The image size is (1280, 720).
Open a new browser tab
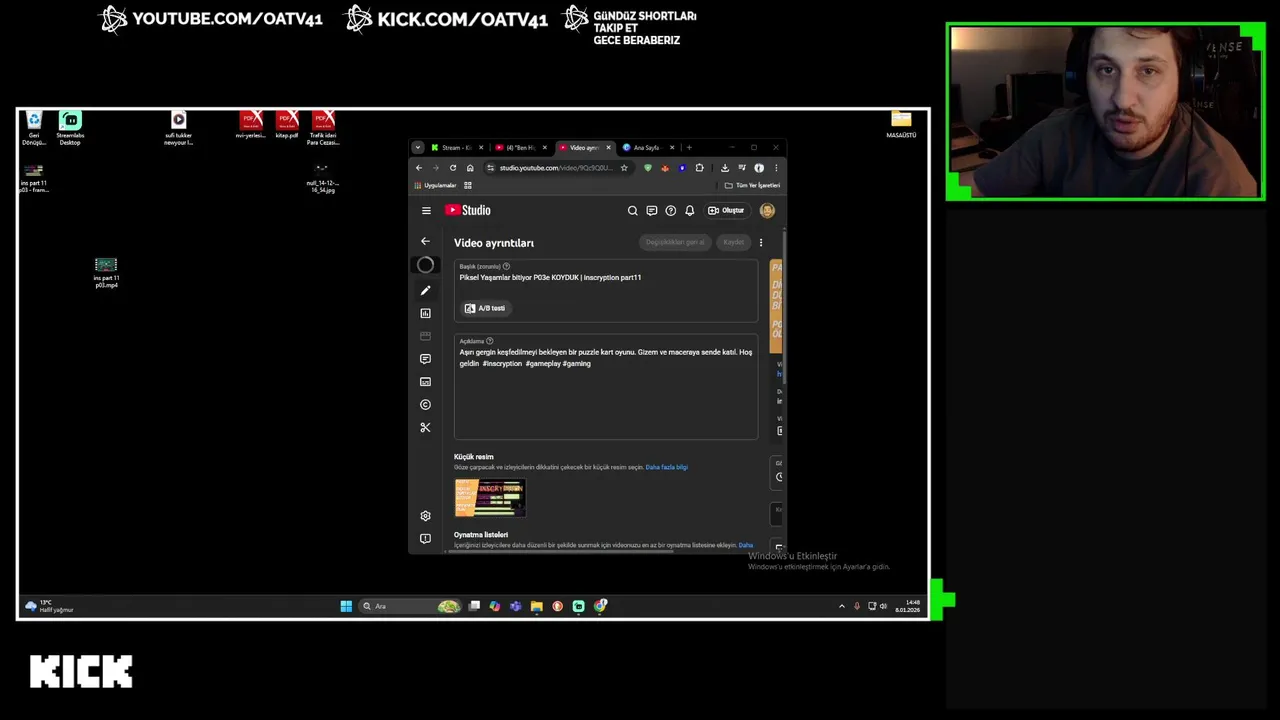(x=689, y=148)
